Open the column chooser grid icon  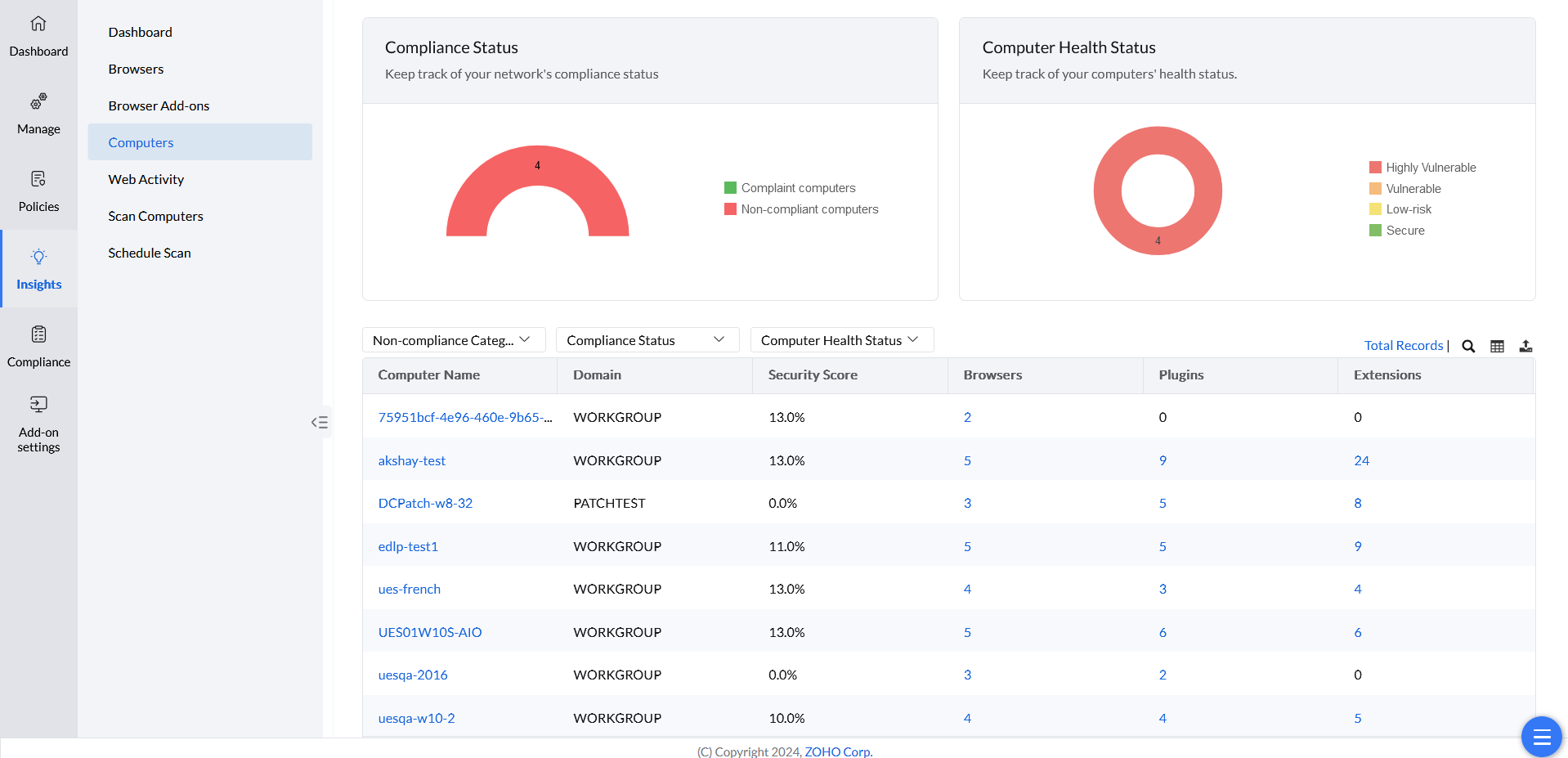click(1497, 346)
